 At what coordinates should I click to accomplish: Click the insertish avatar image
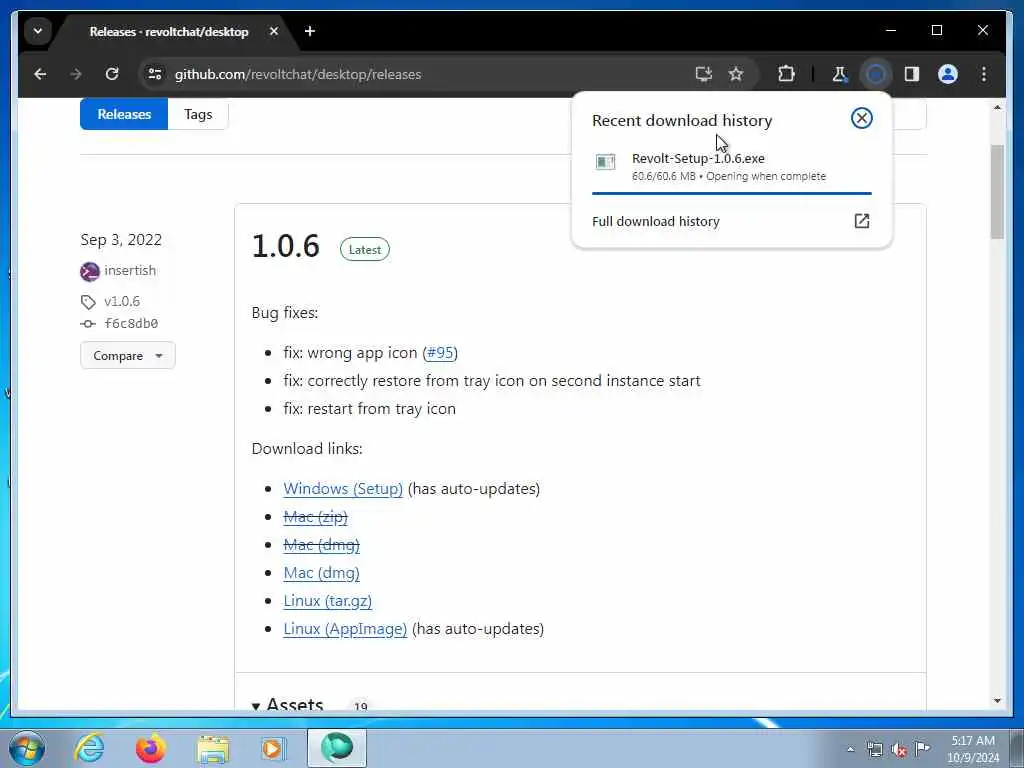pos(89,271)
